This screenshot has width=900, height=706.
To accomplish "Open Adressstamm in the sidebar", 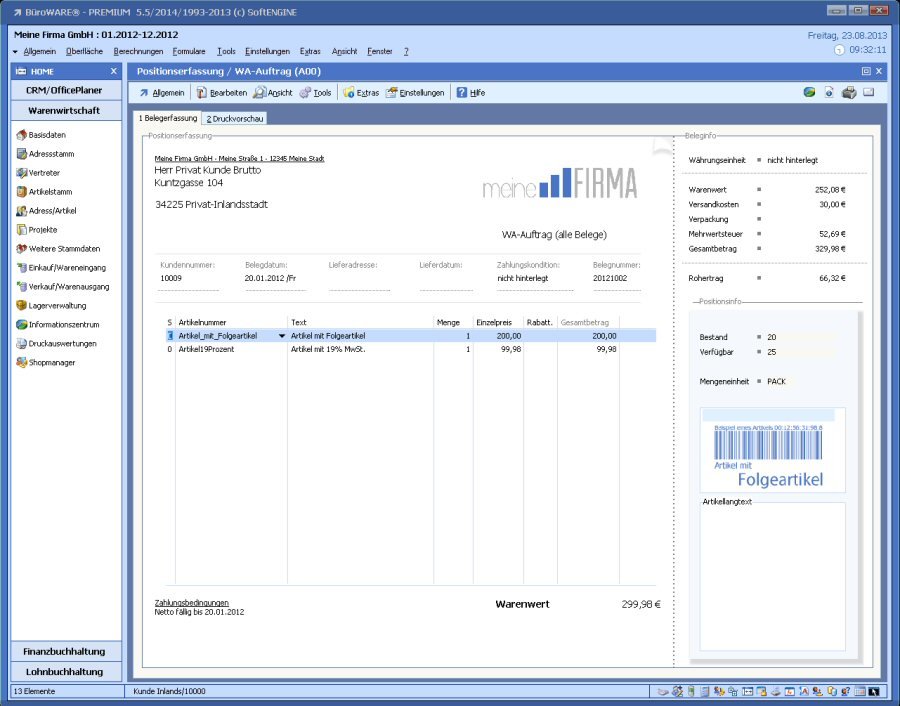I will pyautogui.click(x=45, y=154).
